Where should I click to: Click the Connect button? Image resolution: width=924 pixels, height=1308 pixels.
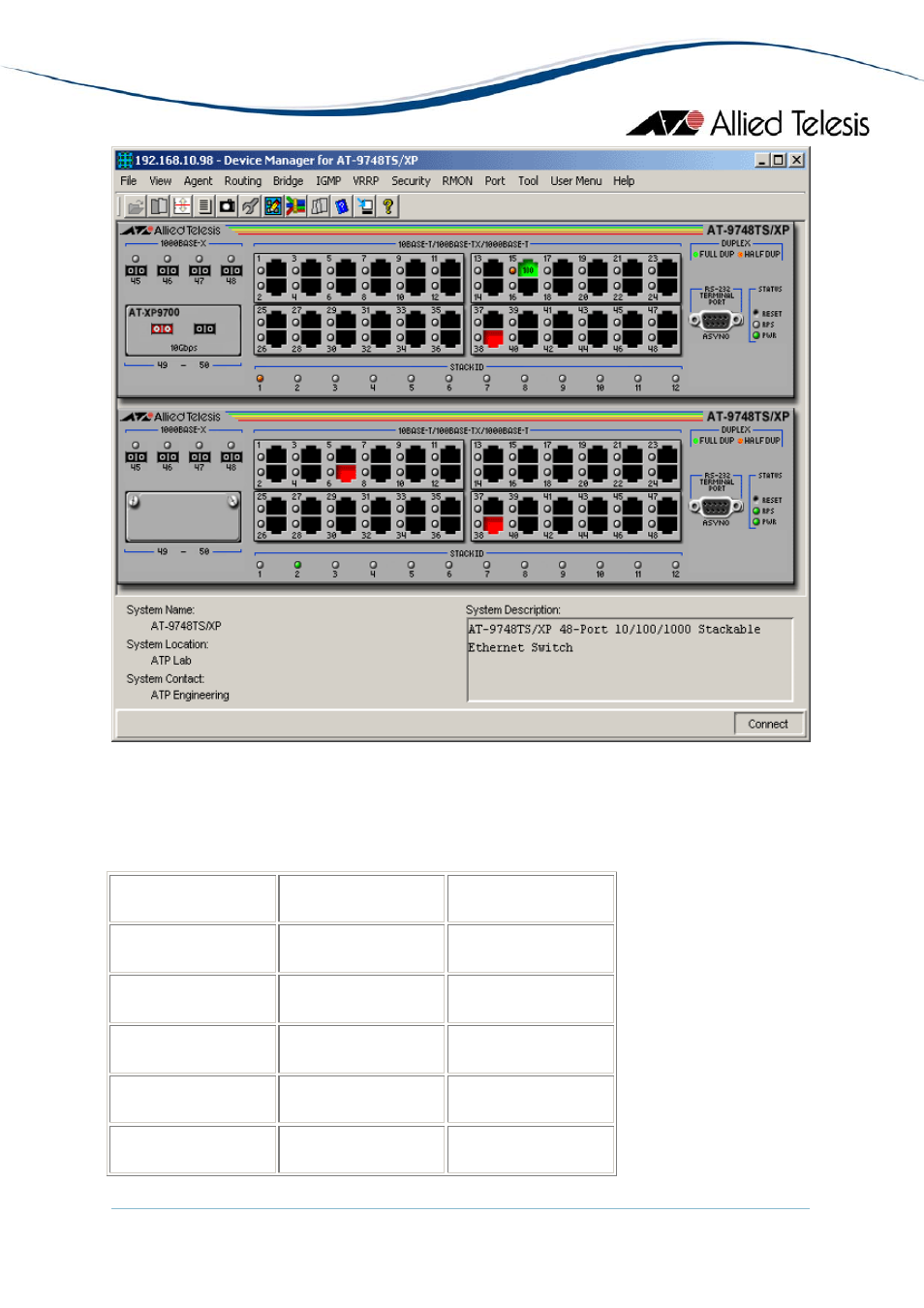(x=768, y=724)
